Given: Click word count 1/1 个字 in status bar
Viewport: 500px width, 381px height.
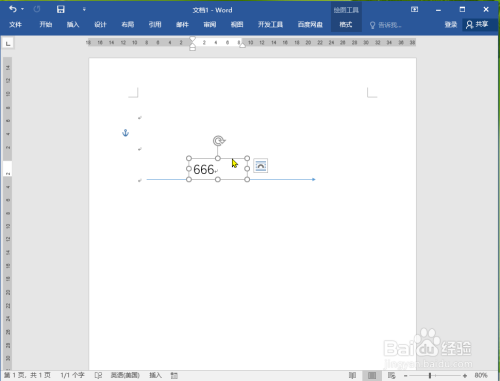Looking at the screenshot, I should coord(72,375).
